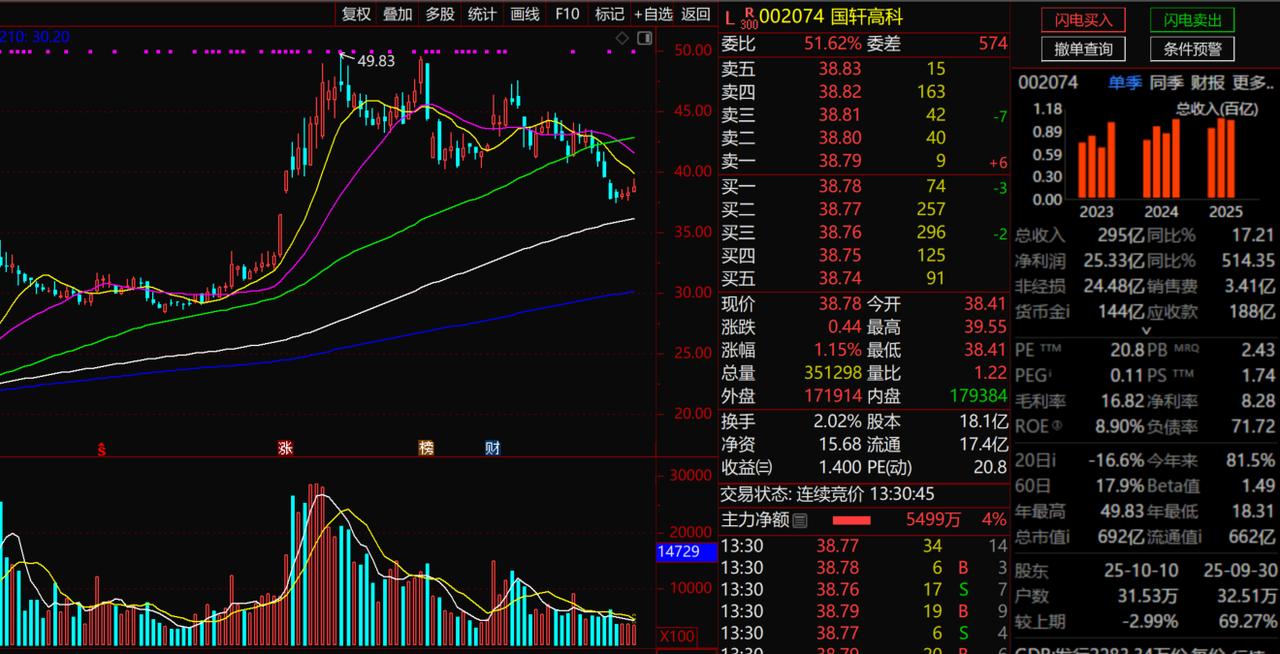Expand the 更多 options menu
This screenshot has width=1280, height=654.
point(1254,82)
